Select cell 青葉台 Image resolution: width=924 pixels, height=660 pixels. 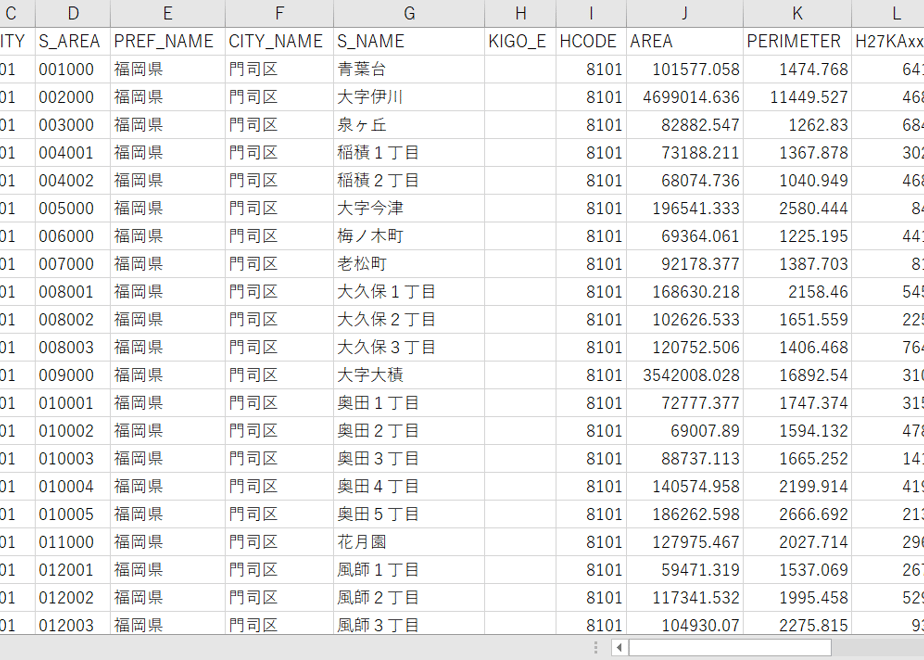(x=409, y=70)
